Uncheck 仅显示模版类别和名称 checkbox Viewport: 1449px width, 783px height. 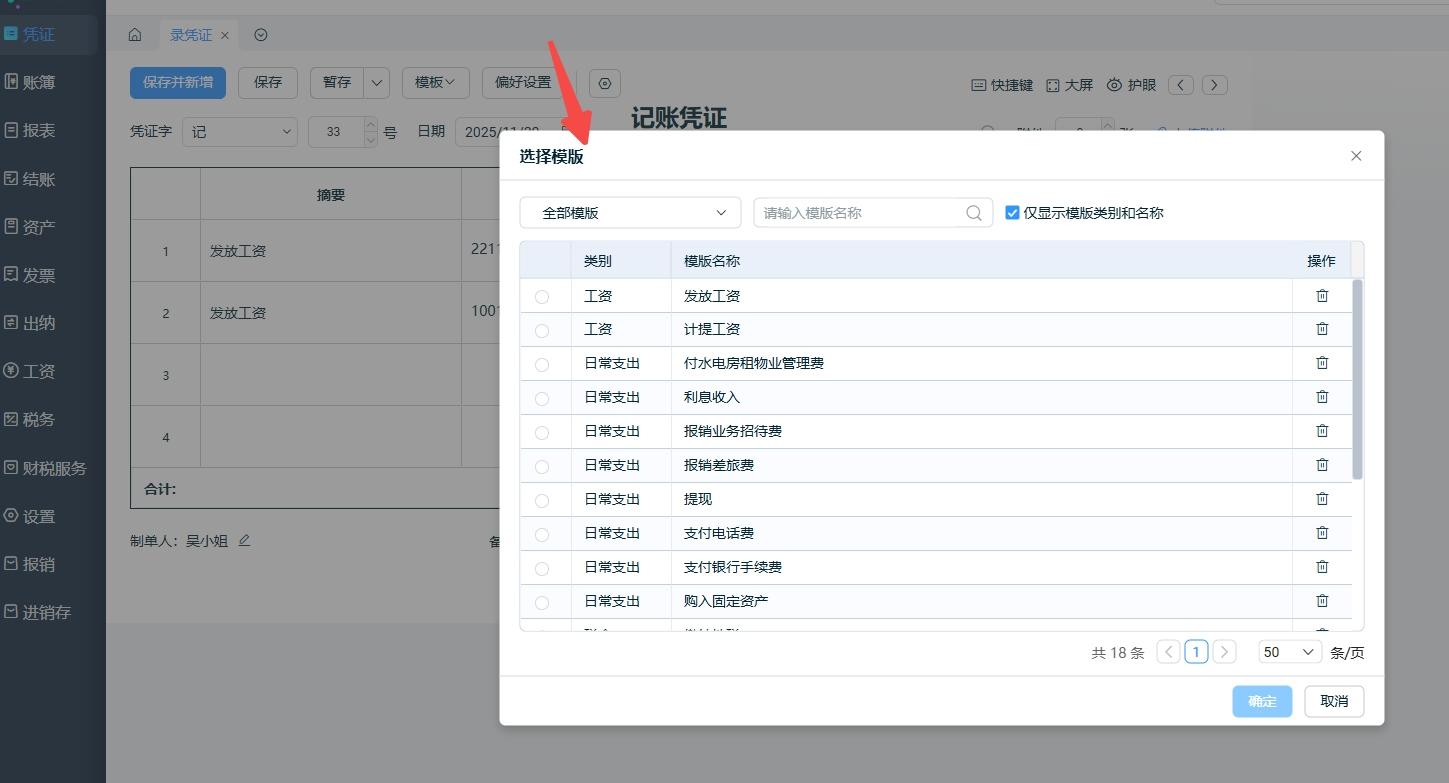1012,213
